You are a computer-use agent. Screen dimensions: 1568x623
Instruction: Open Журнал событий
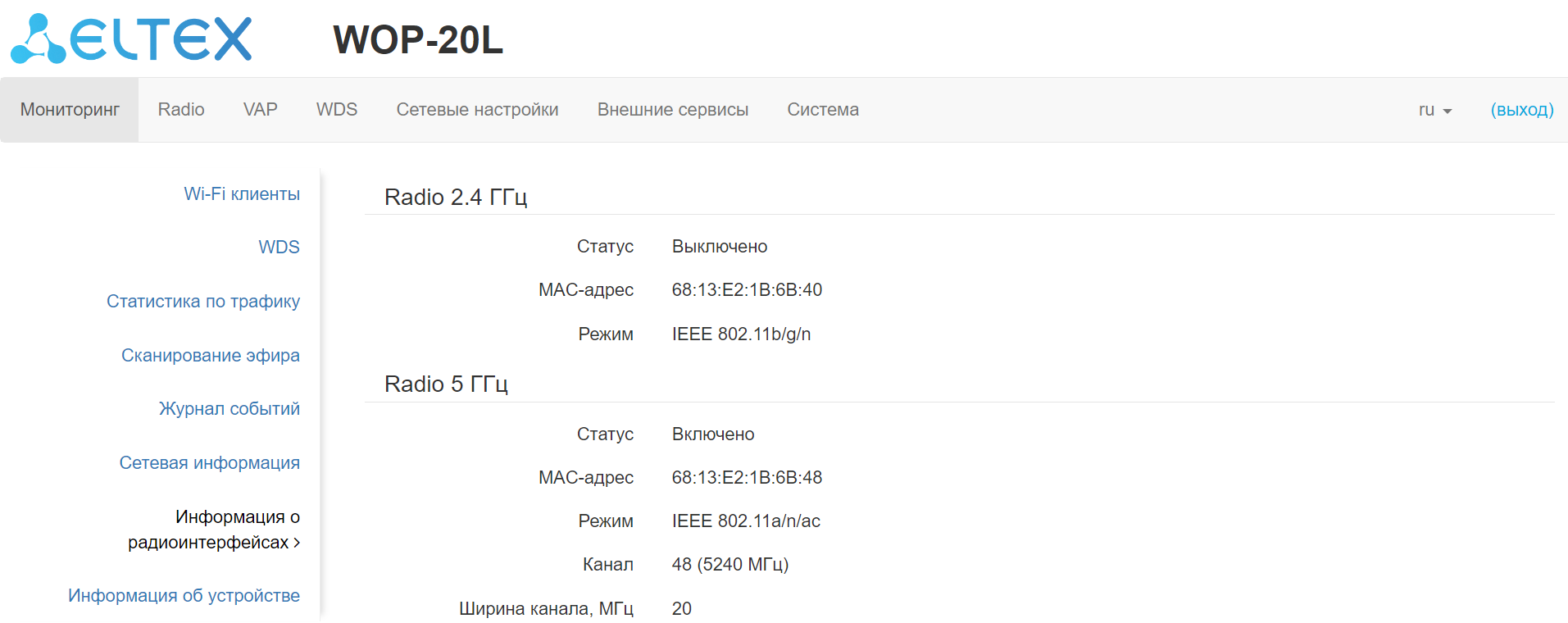pos(230,409)
